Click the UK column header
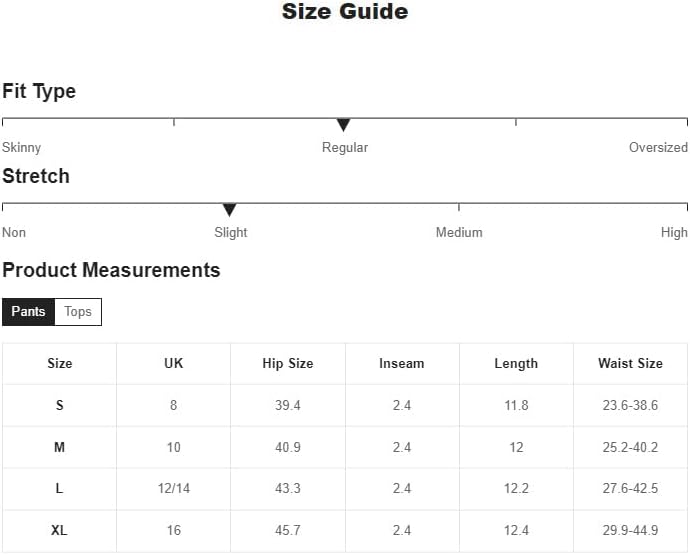 (x=174, y=364)
